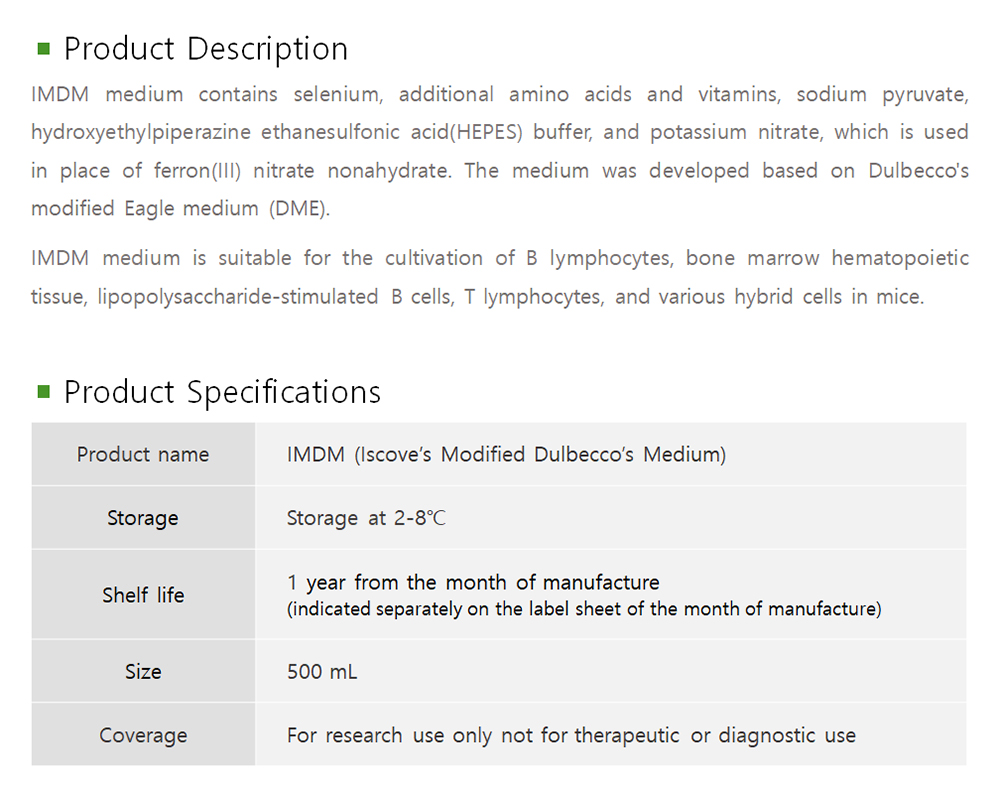Image resolution: width=1000 pixels, height=789 pixels.
Task: Click the Storage label cell
Action: click(143, 518)
